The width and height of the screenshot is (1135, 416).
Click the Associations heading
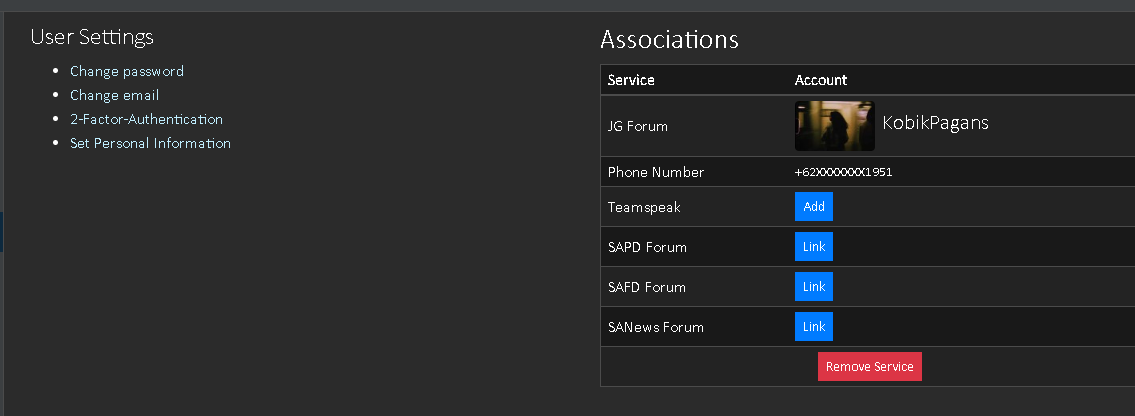pos(670,39)
